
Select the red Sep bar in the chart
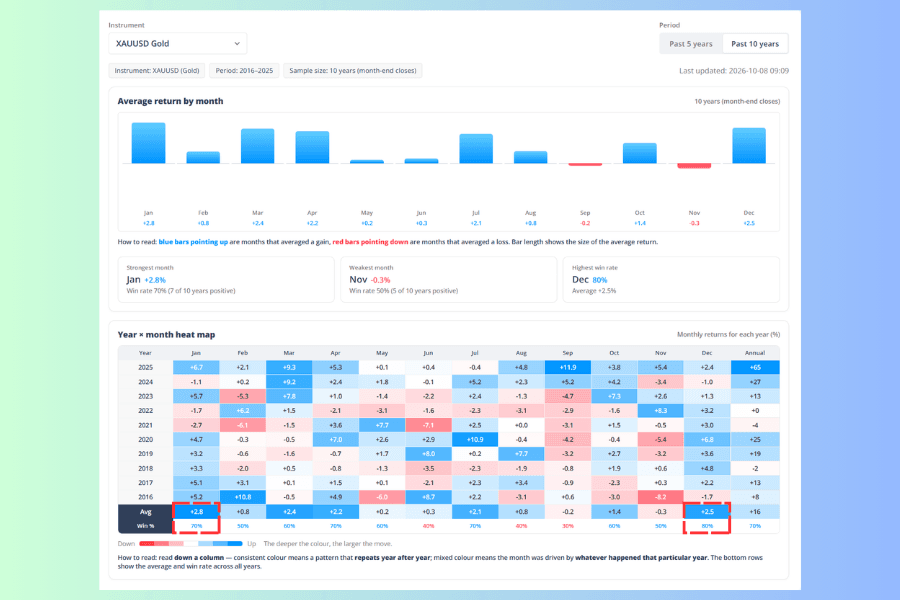coord(585,165)
